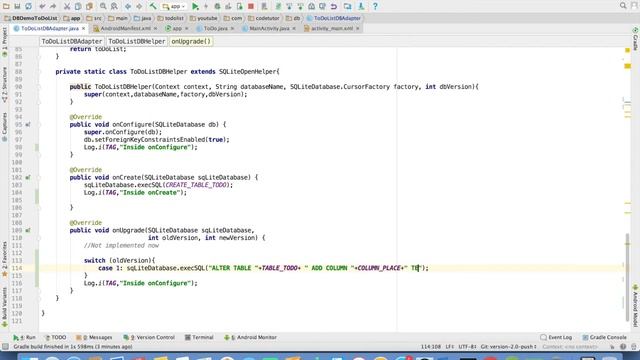Navigate forward with the right arrow icon
640x360 pixels.
(139, 6)
